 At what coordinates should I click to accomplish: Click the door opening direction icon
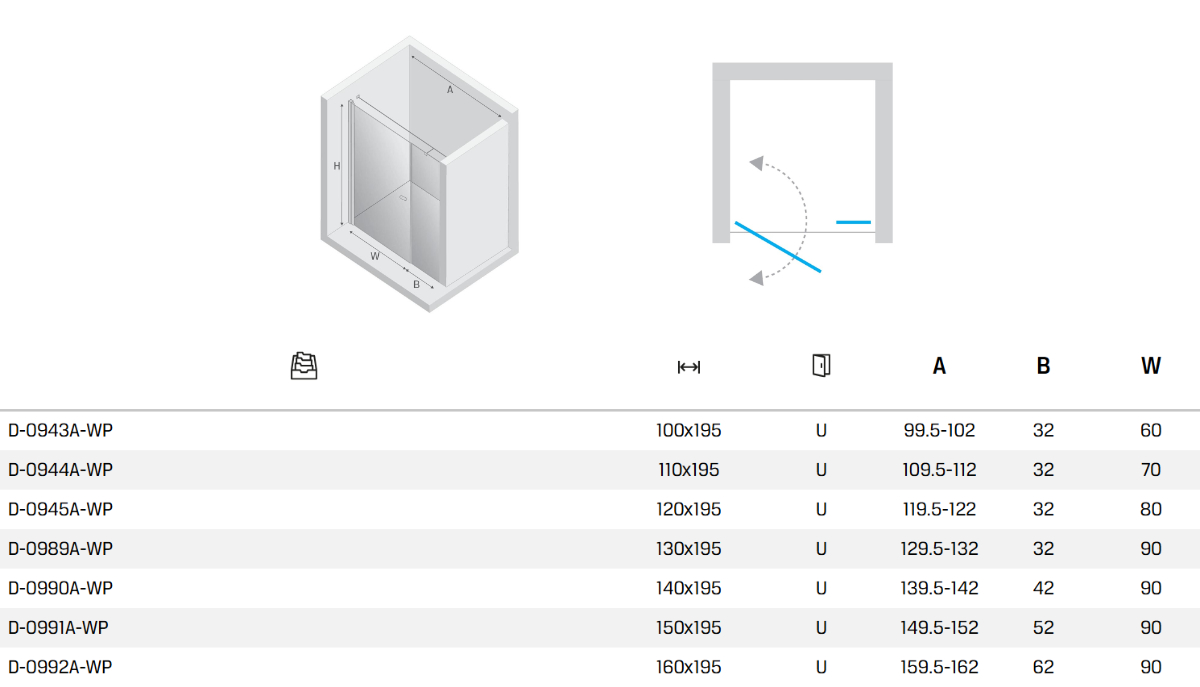click(821, 365)
